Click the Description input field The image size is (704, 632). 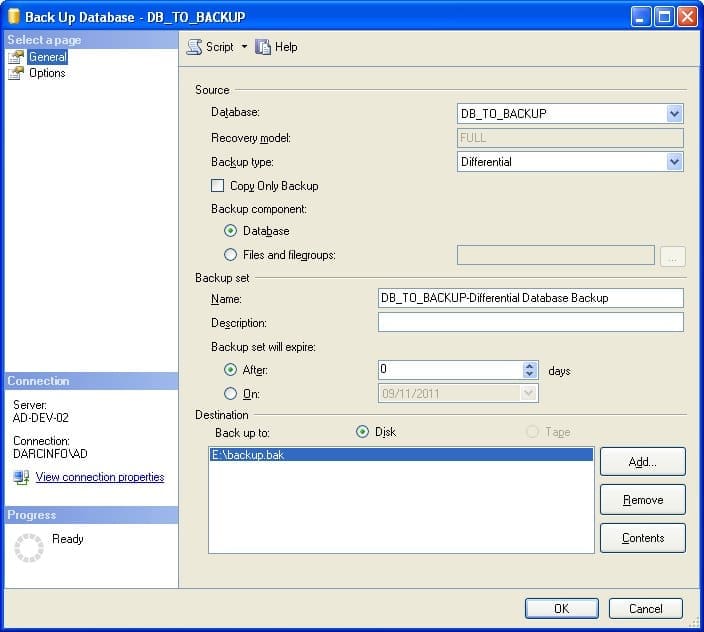pyautogui.click(x=531, y=322)
